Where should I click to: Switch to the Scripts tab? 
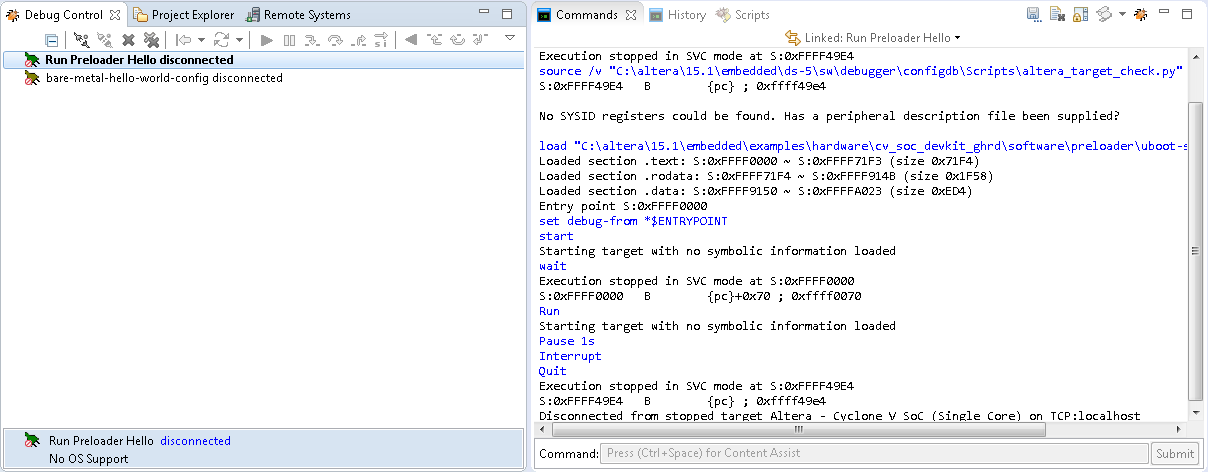coord(743,15)
